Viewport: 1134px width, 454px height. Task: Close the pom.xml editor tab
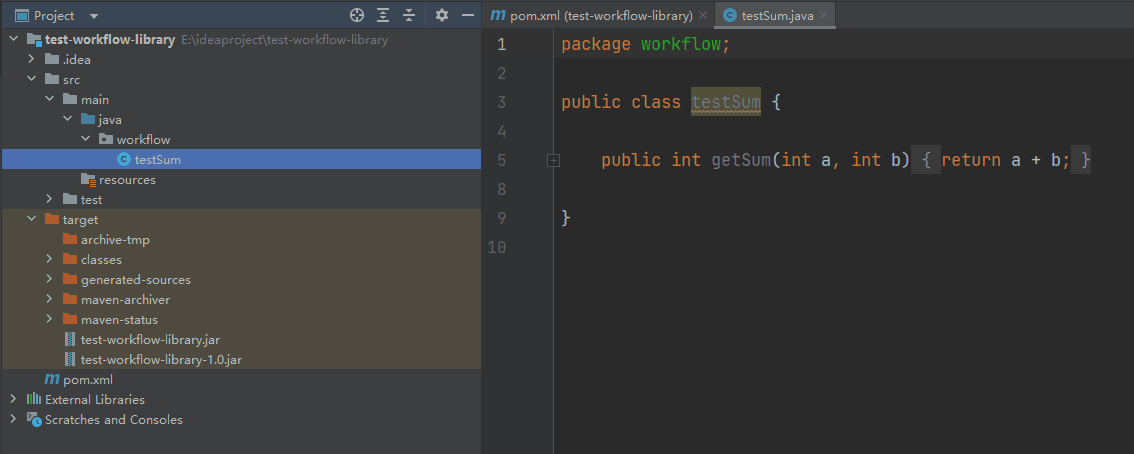[704, 15]
